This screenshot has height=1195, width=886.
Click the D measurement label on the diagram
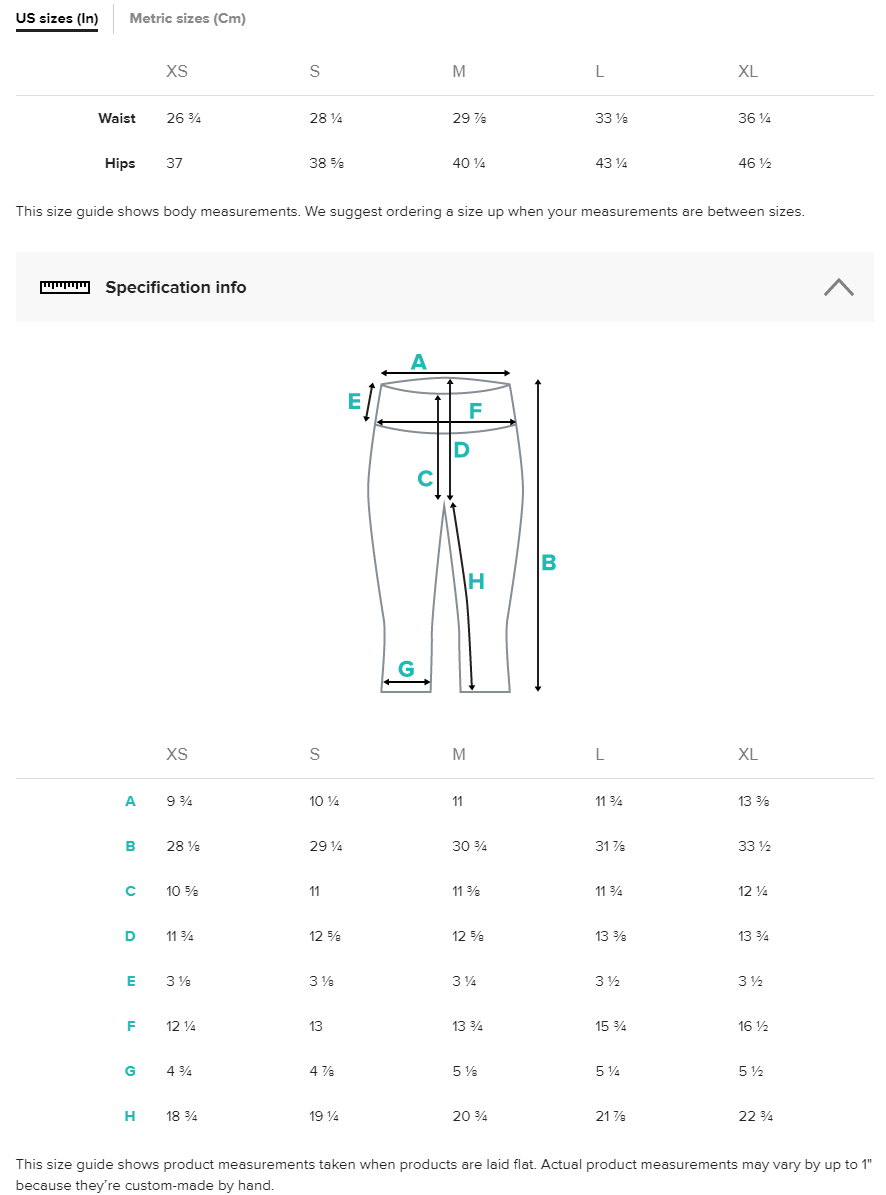click(x=461, y=450)
